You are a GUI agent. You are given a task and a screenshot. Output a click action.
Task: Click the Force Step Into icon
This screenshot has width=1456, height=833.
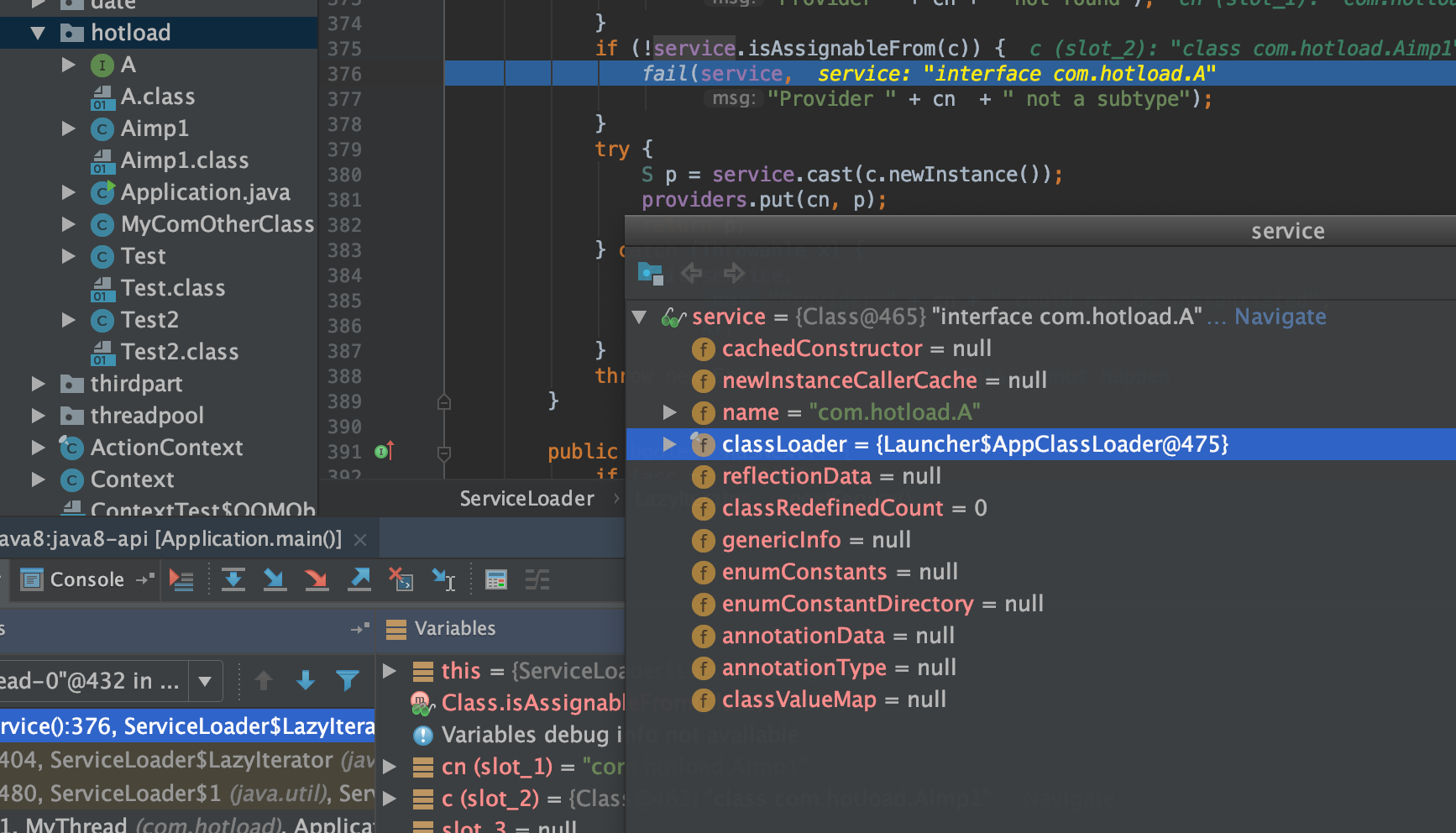click(317, 579)
